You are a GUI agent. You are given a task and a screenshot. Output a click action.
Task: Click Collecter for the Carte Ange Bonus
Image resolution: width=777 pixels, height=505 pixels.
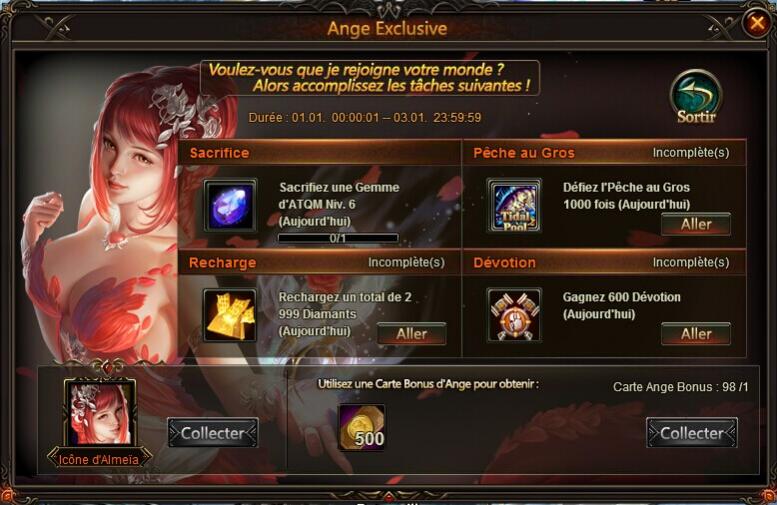point(692,433)
